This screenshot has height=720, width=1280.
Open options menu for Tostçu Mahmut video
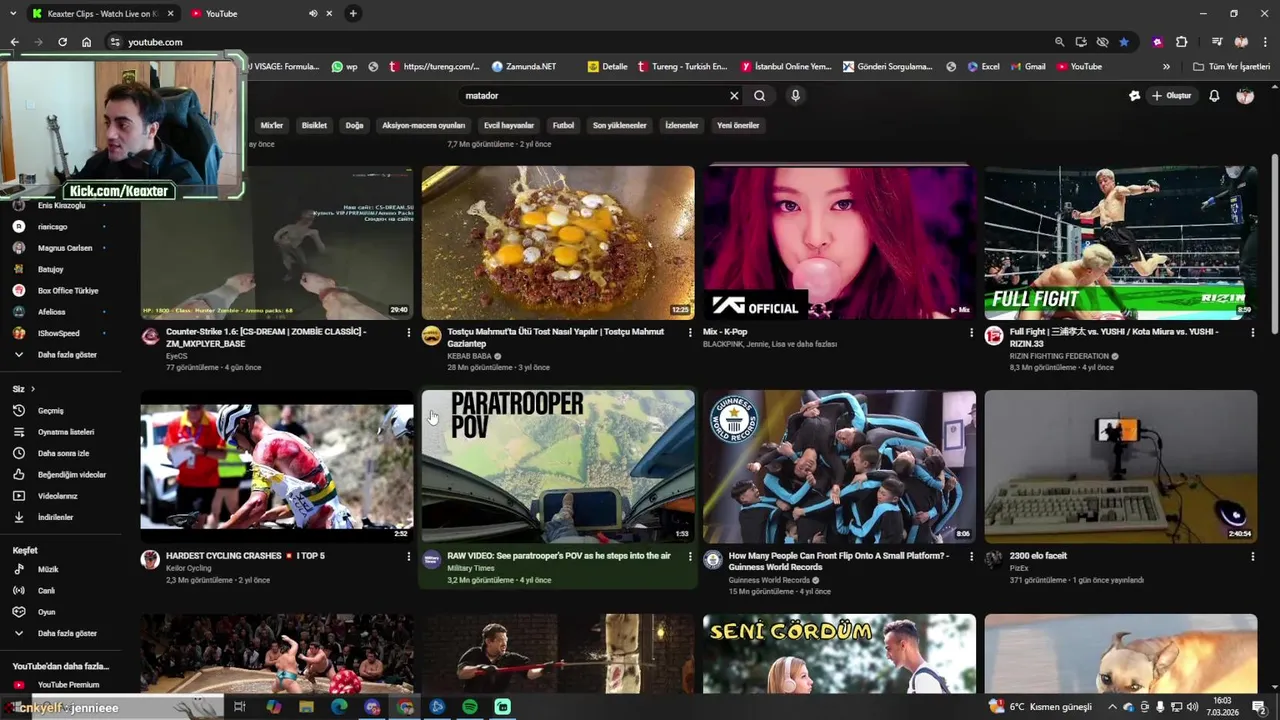tap(689, 332)
